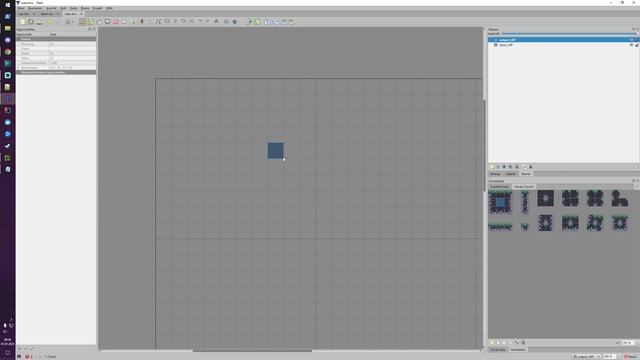Select the Rectangular Select tool
Image resolution: width=640 pixels, height=360 pixels.
coord(124,22)
